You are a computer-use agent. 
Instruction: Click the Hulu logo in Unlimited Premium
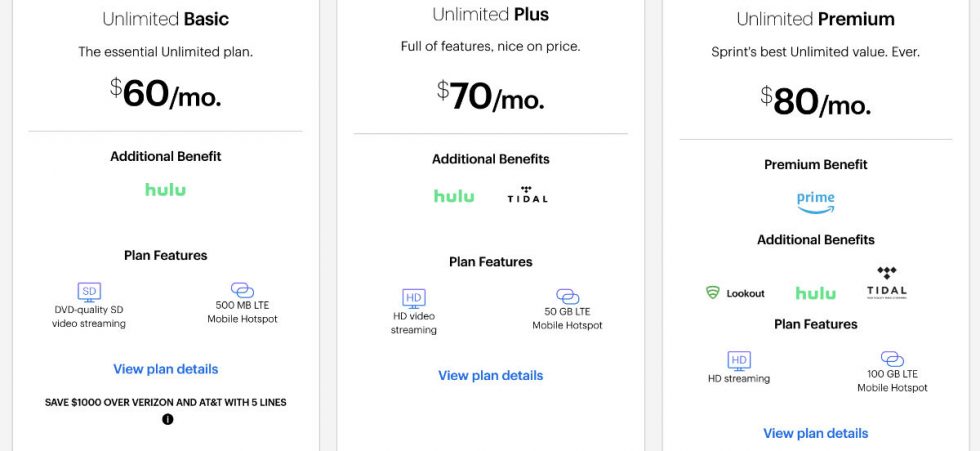click(815, 293)
